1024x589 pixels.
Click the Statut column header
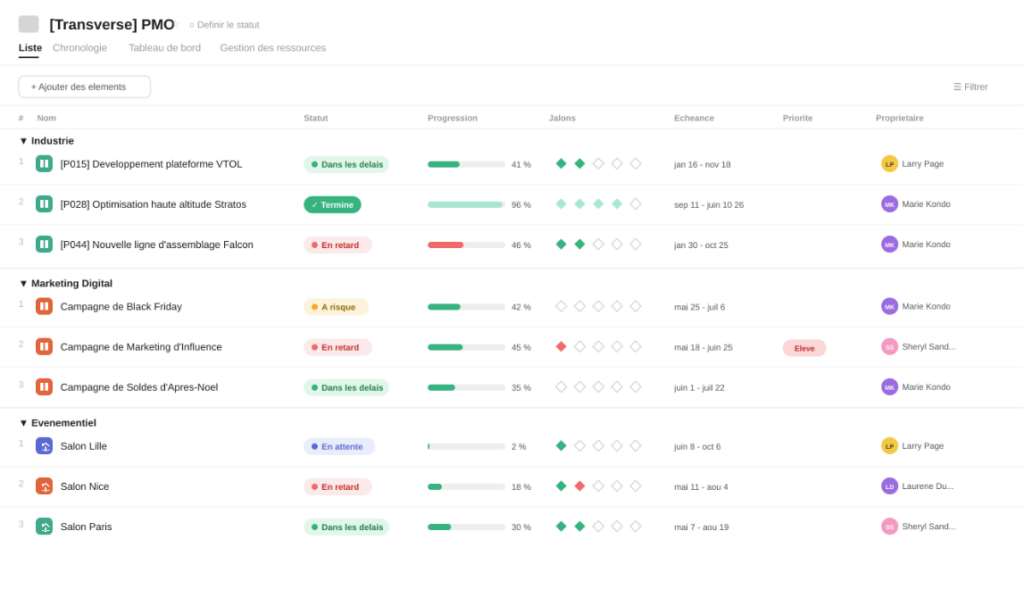[315, 118]
